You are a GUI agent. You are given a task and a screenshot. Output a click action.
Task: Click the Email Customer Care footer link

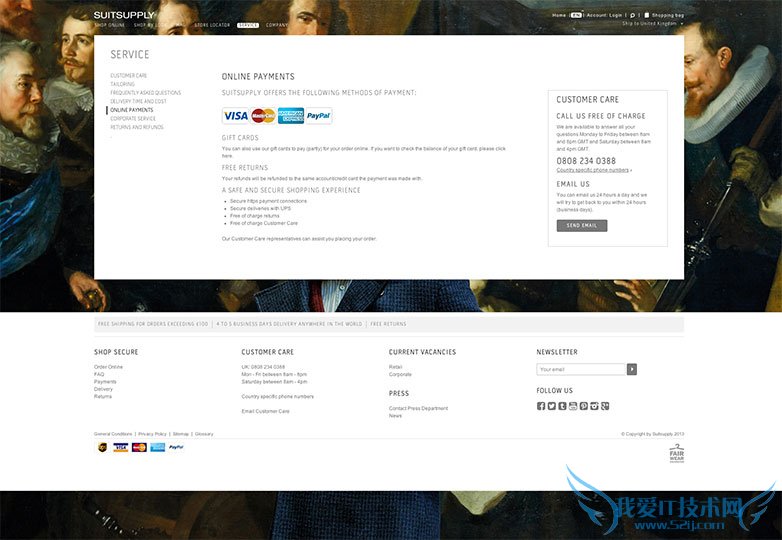click(x=265, y=411)
